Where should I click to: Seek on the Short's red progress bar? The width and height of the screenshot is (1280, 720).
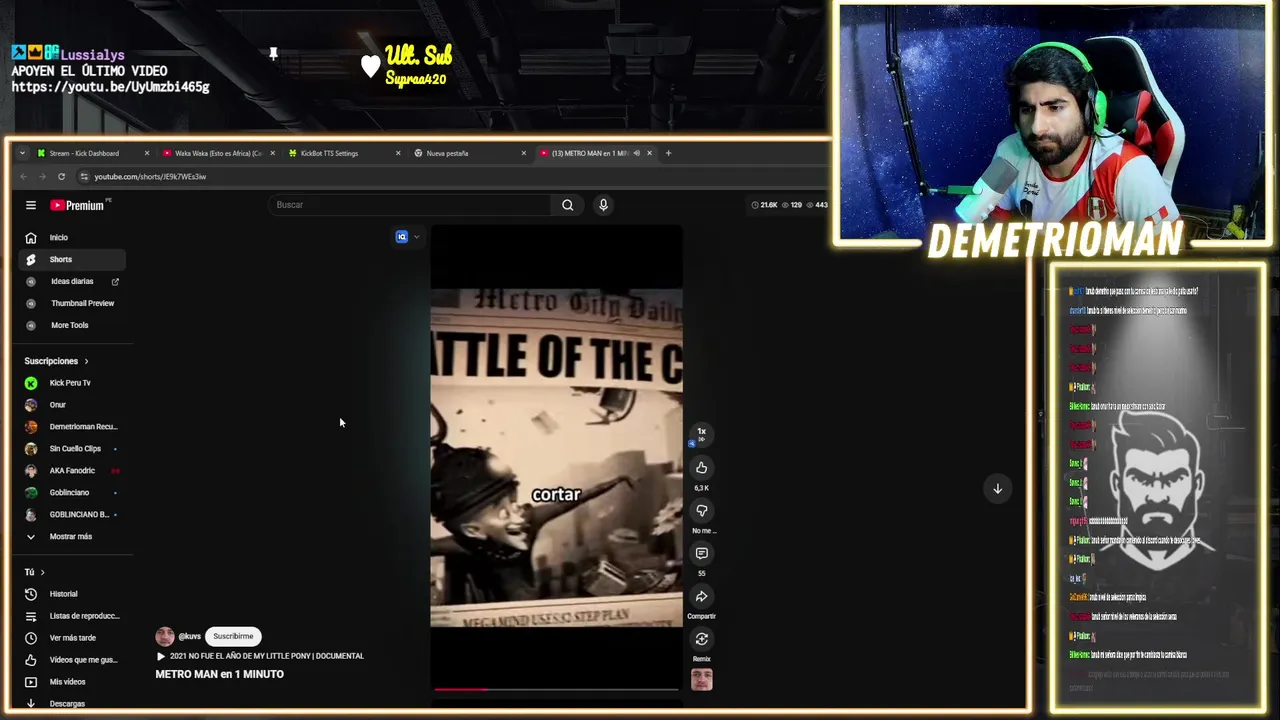[557, 689]
